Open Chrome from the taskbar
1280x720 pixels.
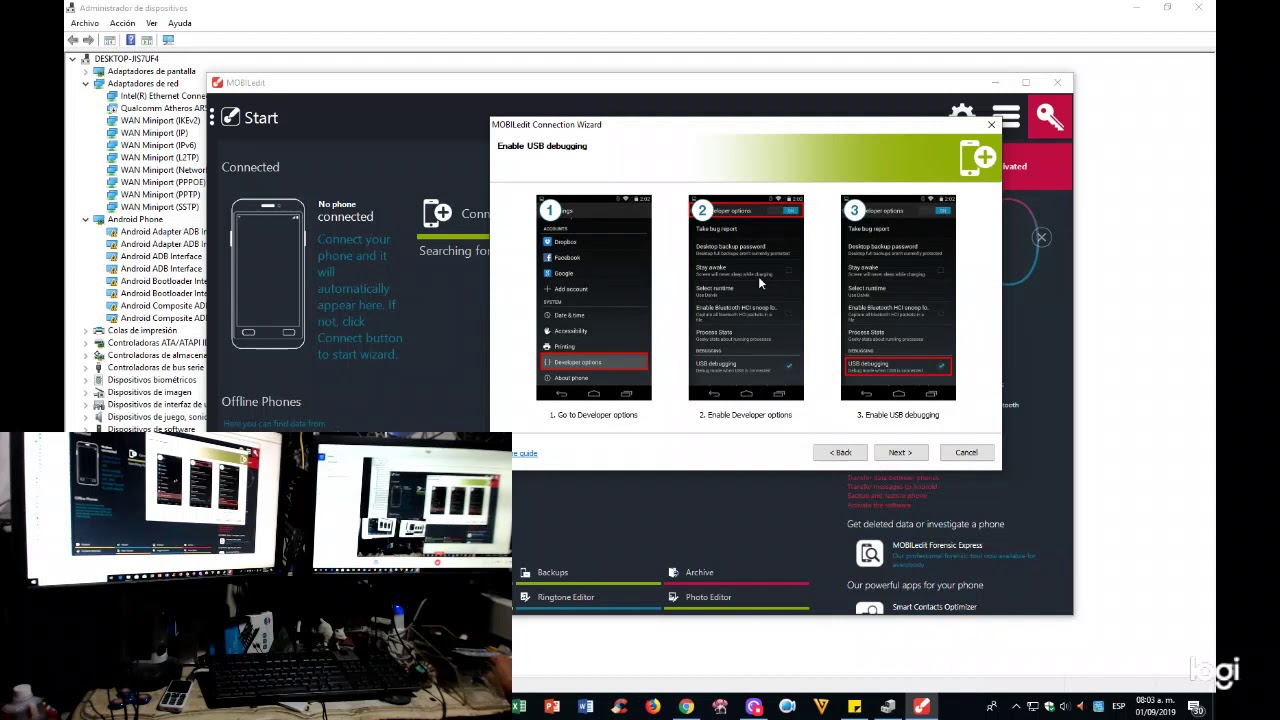click(x=686, y=707)
